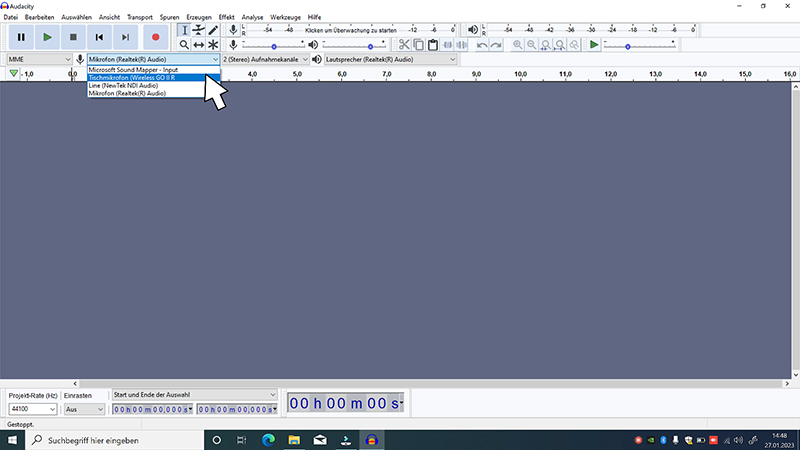The height and width of the screenshot is (450, 800).
Task: Open the Auswählen menu
Action: [x=77, y=17]
